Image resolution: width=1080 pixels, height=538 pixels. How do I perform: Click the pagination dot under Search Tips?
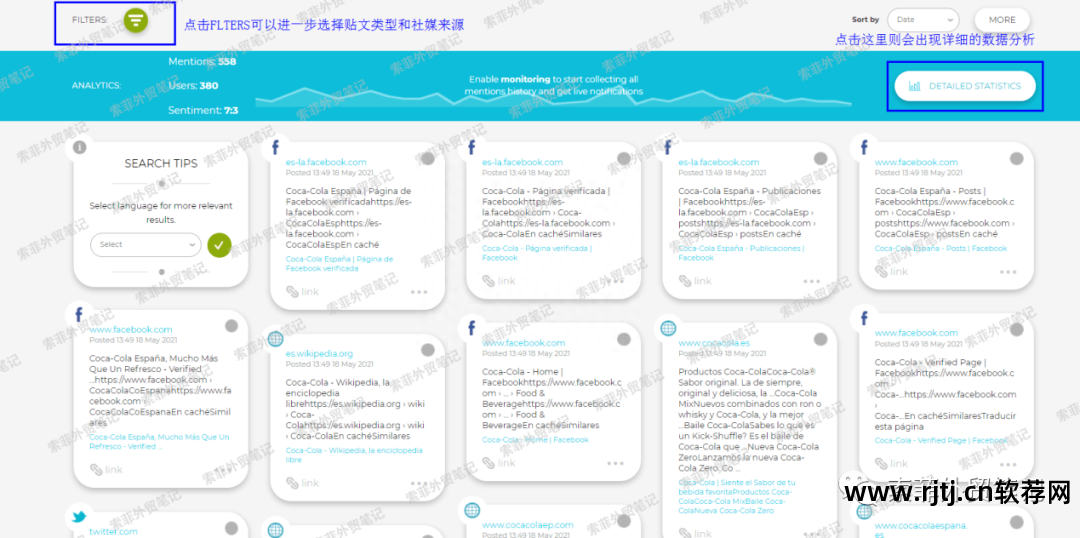pos(162,271)
